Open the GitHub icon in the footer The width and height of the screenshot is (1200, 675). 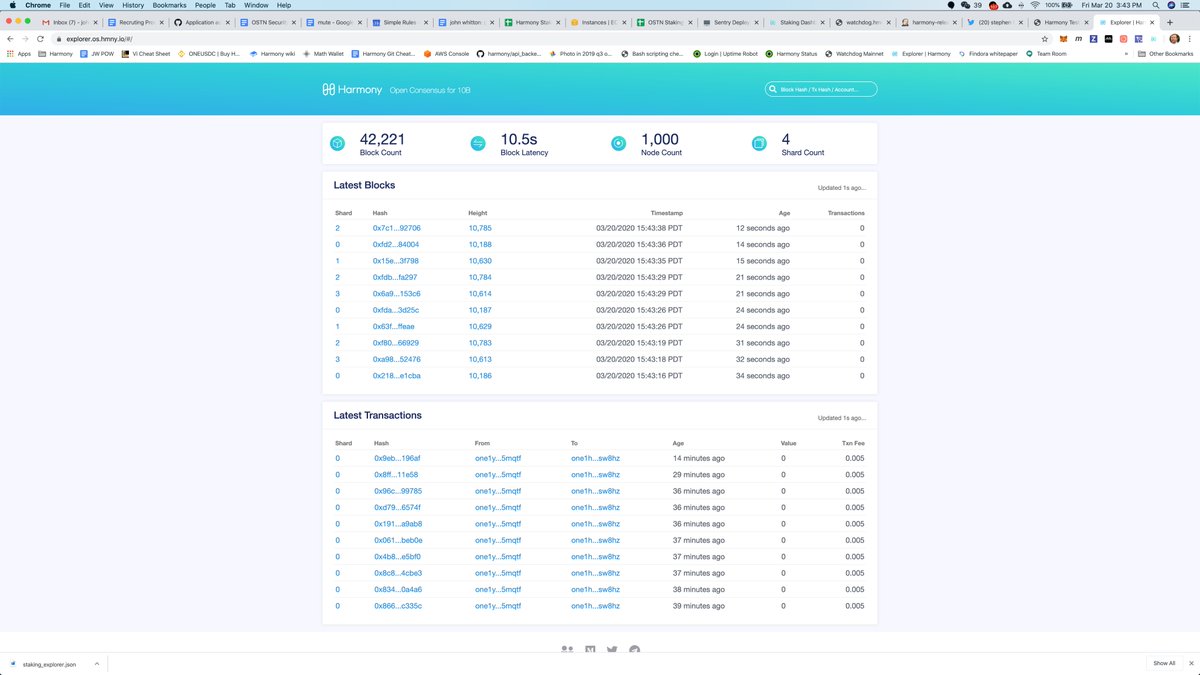634,650
